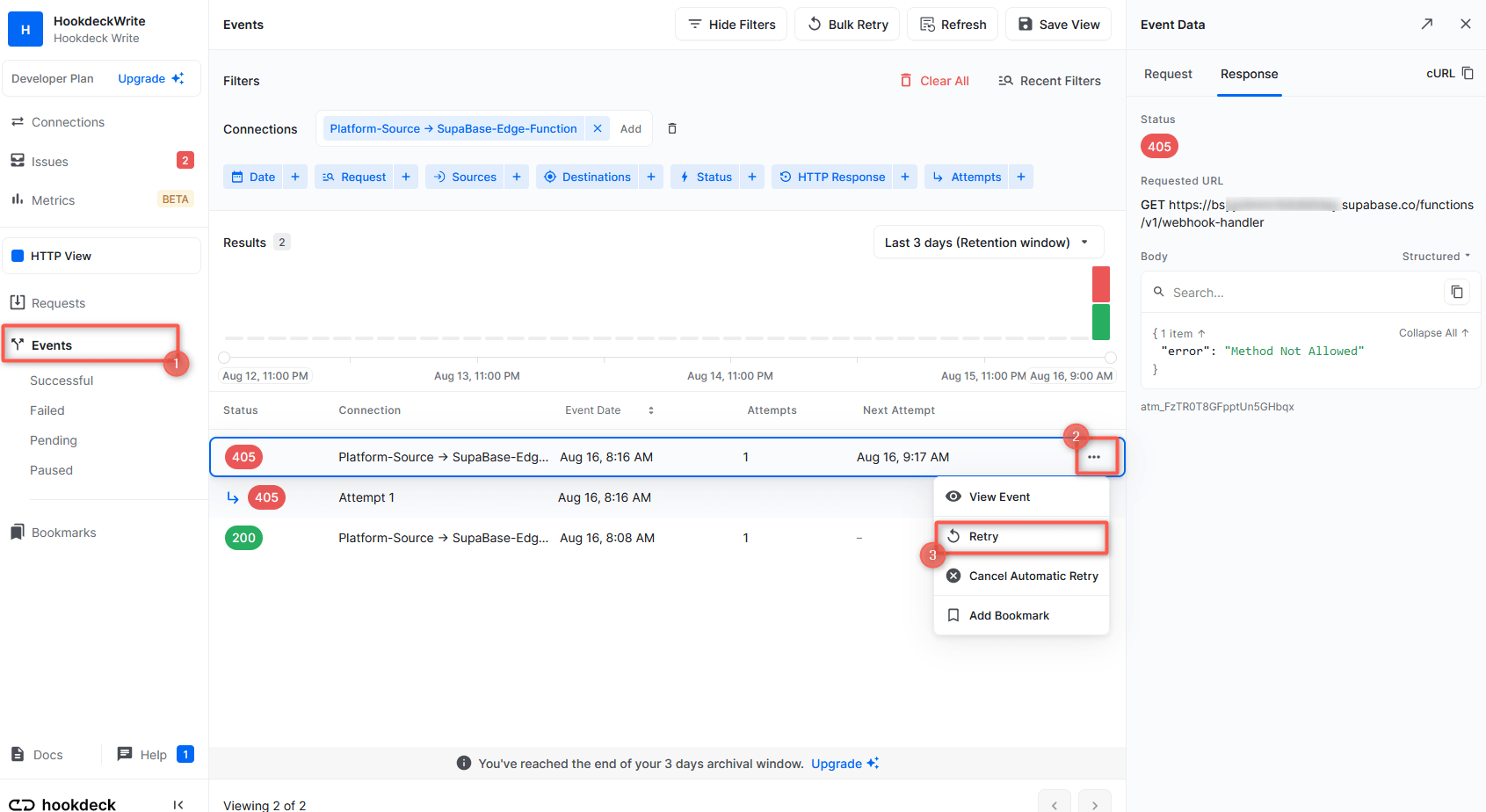Copy cURL command icon
The height and width of the screenshot is (812, 1486).
coord(1468,73)
